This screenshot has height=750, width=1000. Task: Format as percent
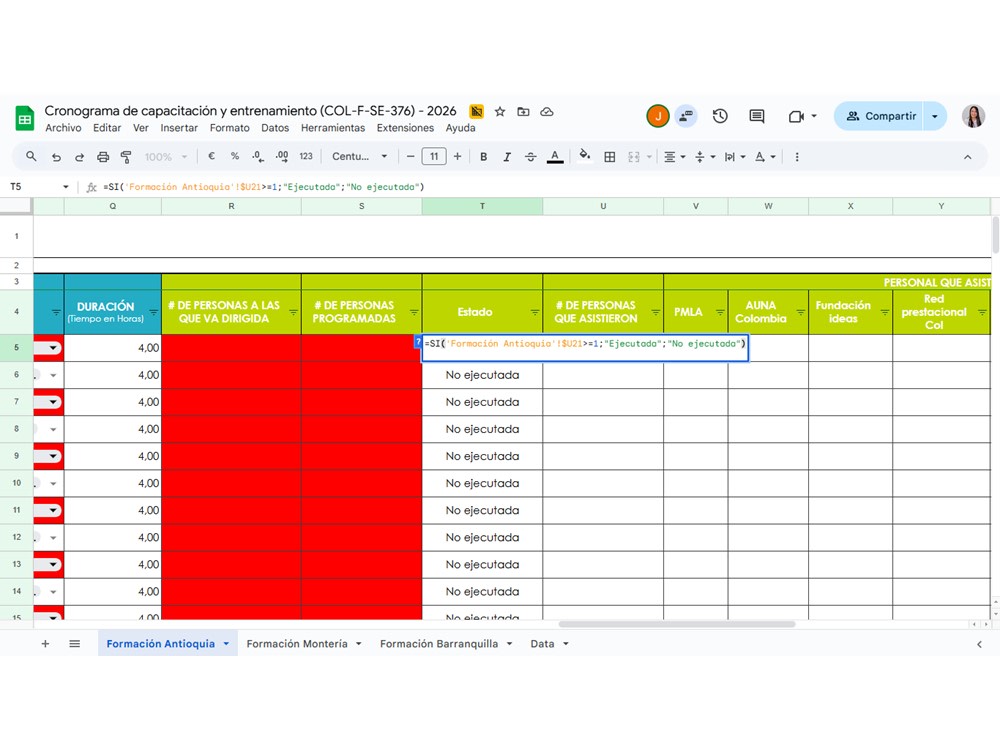[x=235, y=156]
